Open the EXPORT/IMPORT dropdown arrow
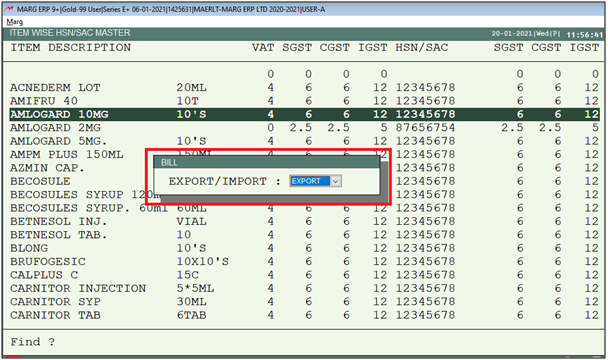 pyautogui.click(x=336, y=181)
